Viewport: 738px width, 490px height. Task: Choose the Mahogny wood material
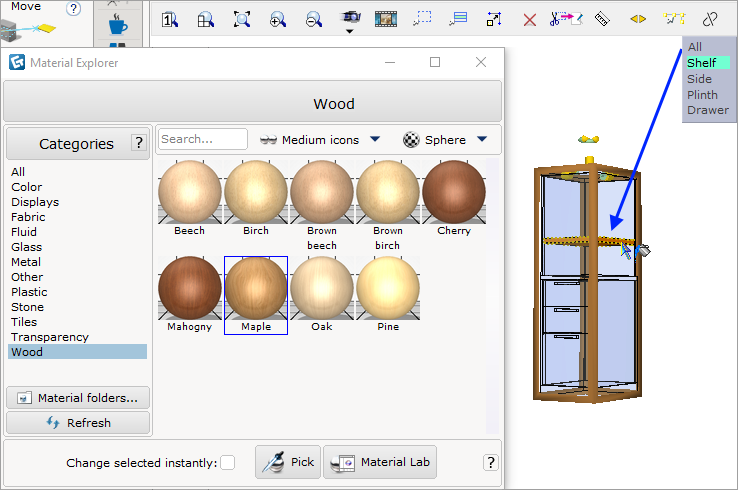190,294
